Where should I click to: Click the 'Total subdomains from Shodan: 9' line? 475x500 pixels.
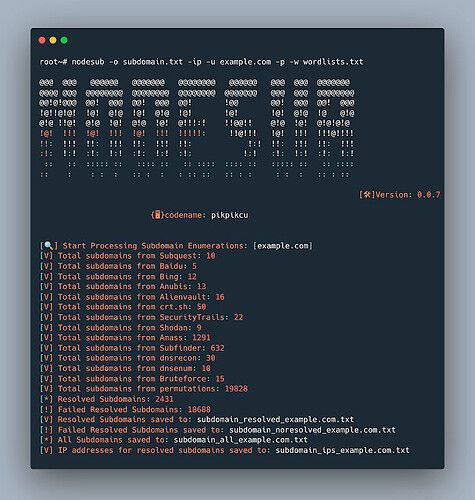coord(121,328)
